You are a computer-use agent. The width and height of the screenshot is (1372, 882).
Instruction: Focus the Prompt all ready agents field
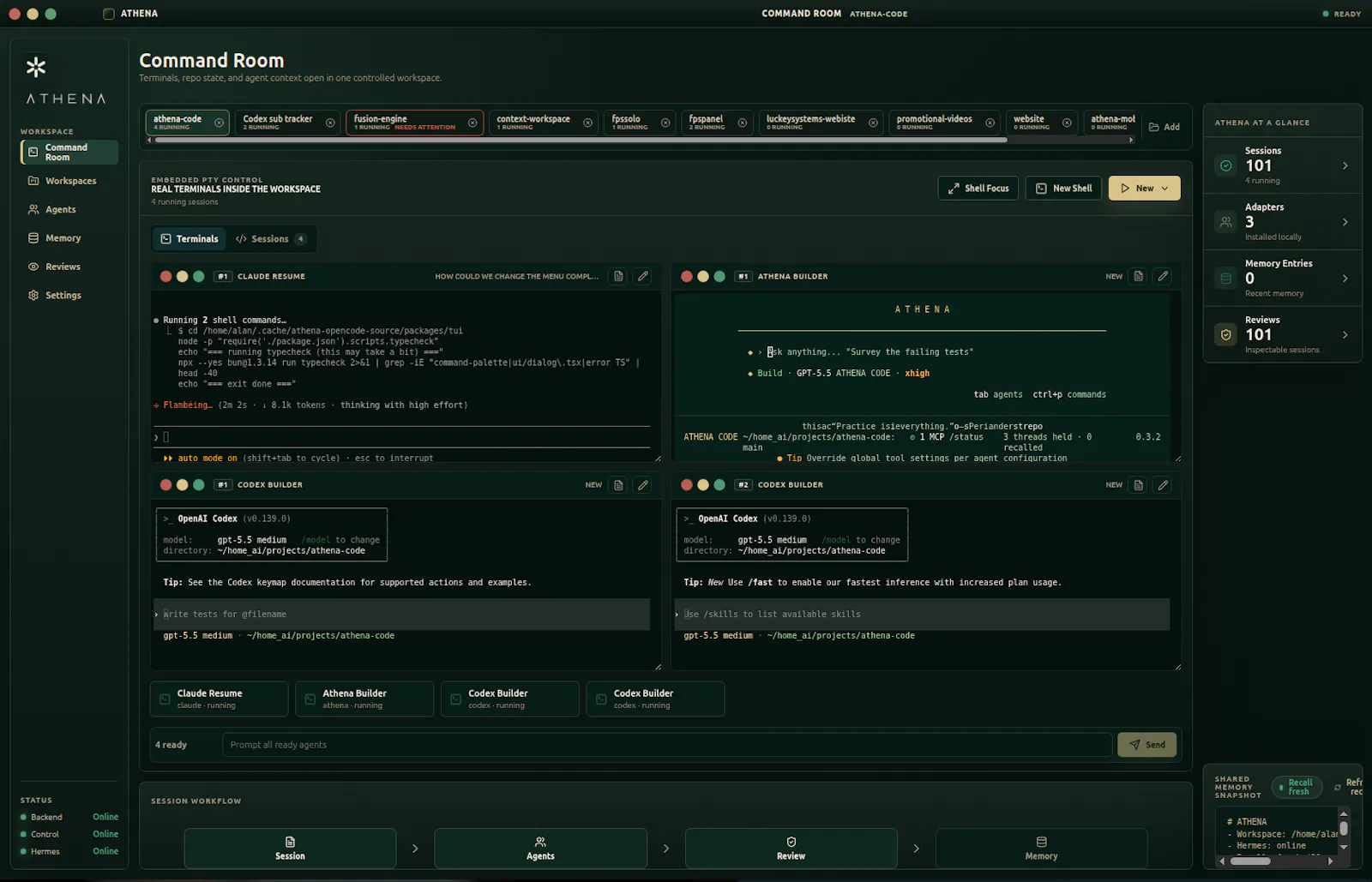667,745
